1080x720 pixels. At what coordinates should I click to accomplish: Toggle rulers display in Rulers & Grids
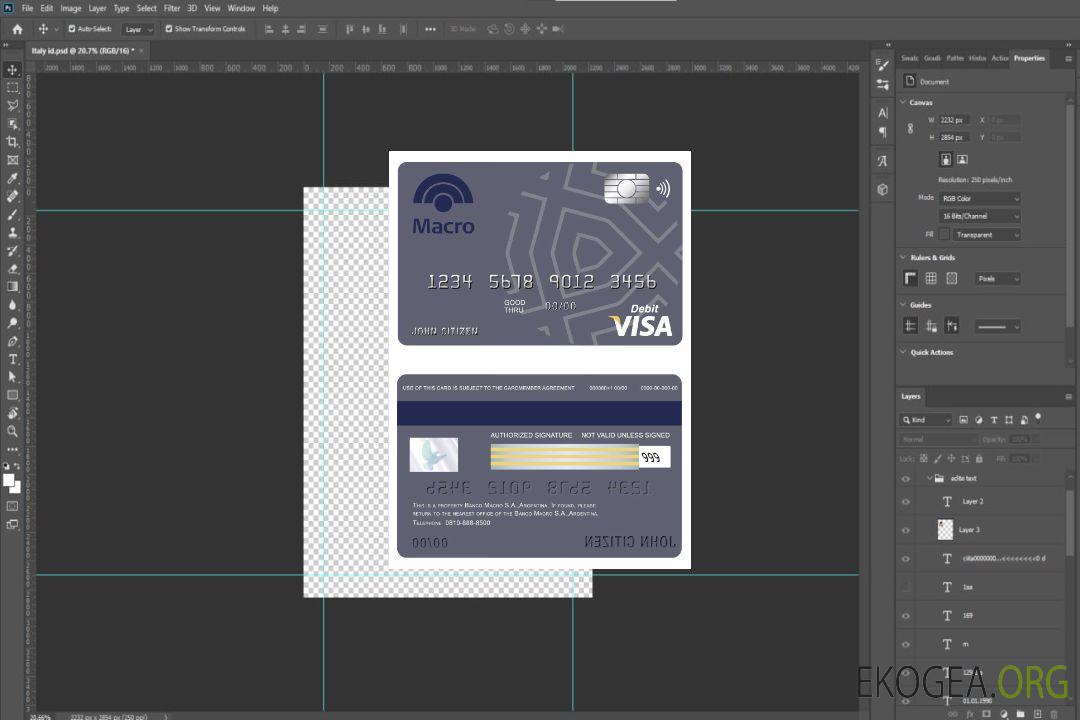click(x=910, y=278)
